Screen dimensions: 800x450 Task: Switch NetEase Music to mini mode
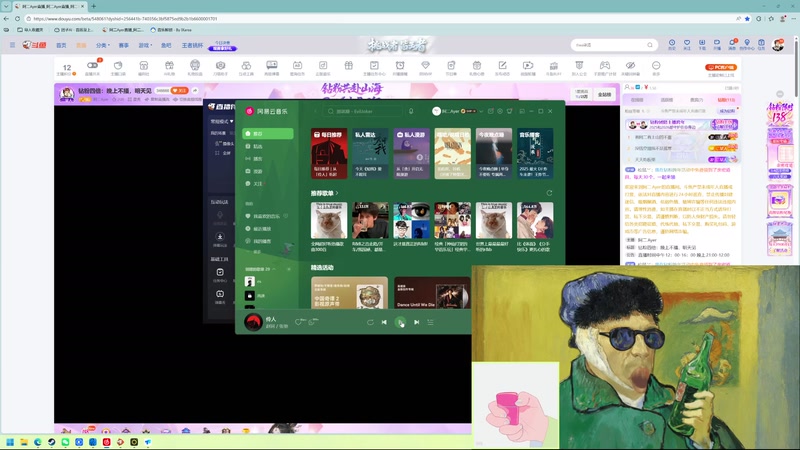coord(522,111)
